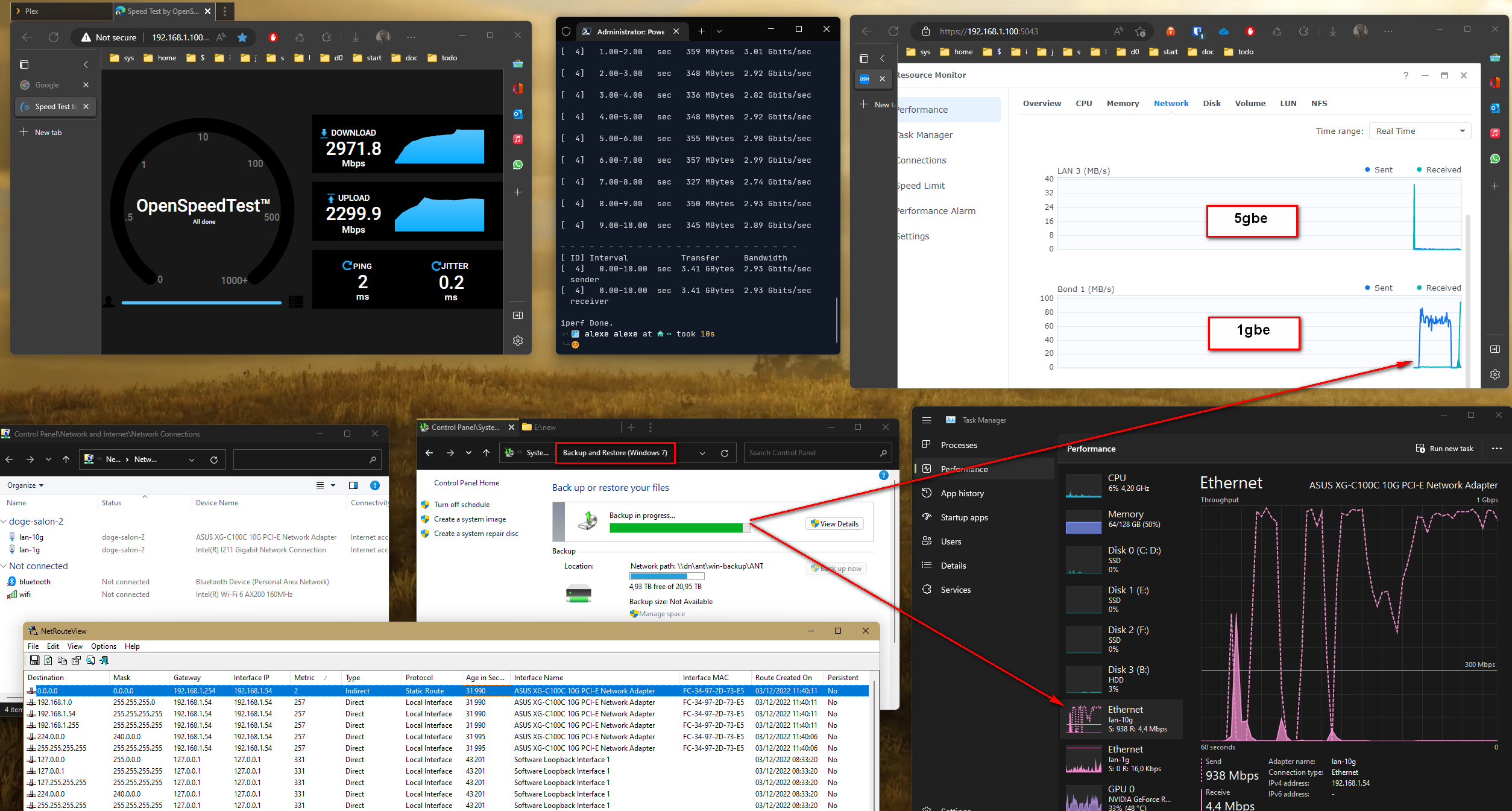The width and height of the screenshot is (1512, 811).
Task: Collapse the doge-salon-2 network group
Action: click(x=4, y=522)
